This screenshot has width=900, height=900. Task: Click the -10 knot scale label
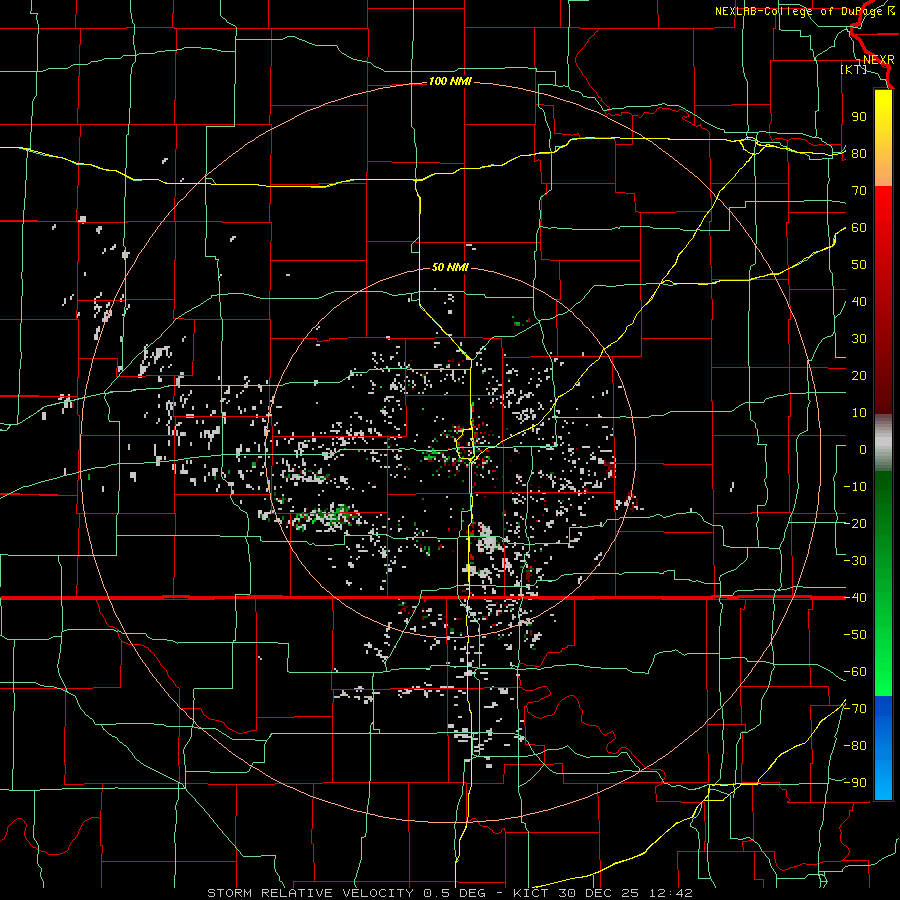tap(855, 487)
